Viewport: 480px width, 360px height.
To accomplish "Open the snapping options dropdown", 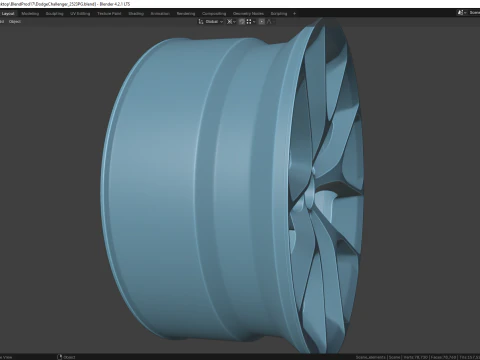I will 251,22.
